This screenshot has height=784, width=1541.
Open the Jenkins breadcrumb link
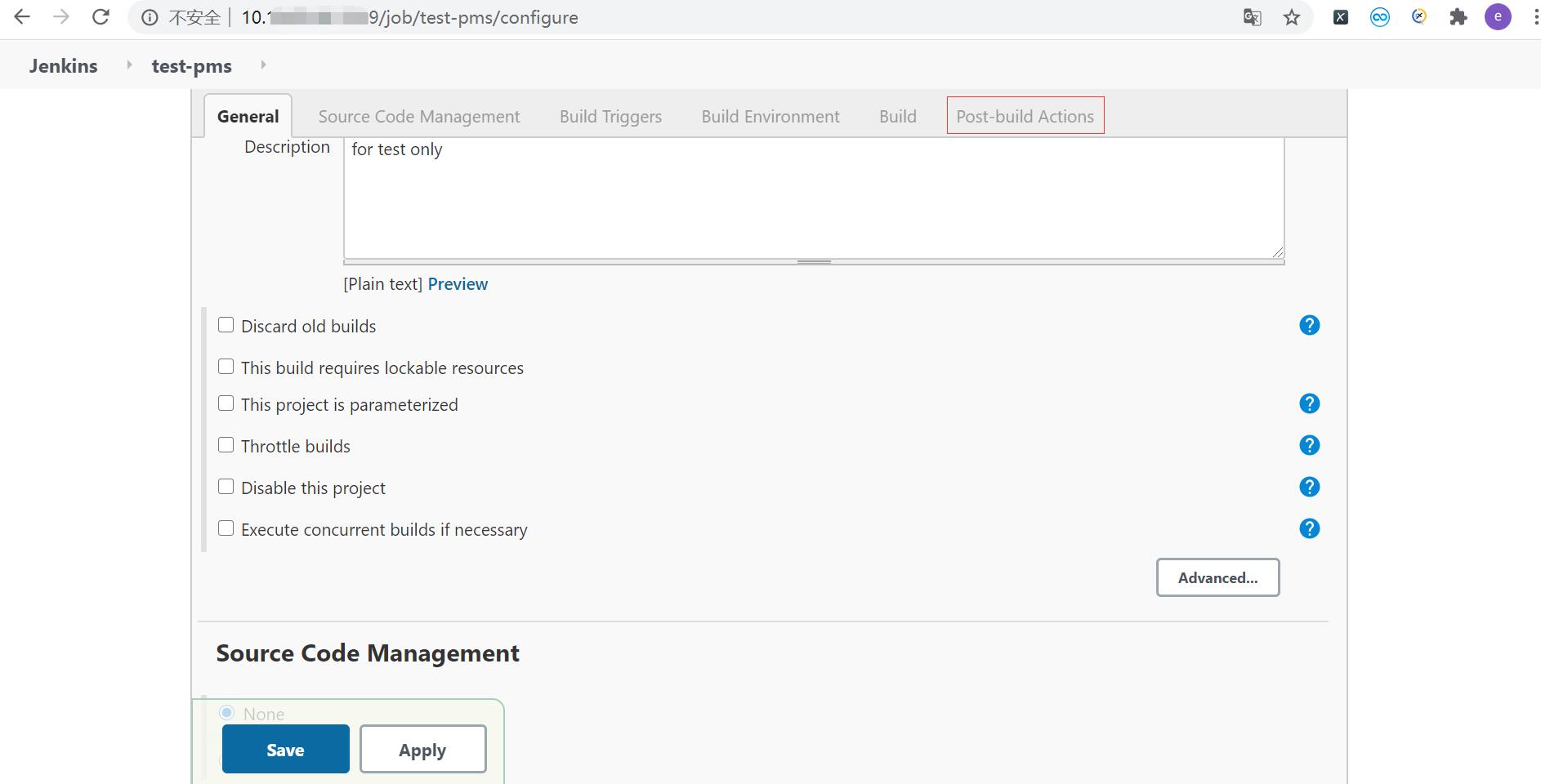(63, 65)
